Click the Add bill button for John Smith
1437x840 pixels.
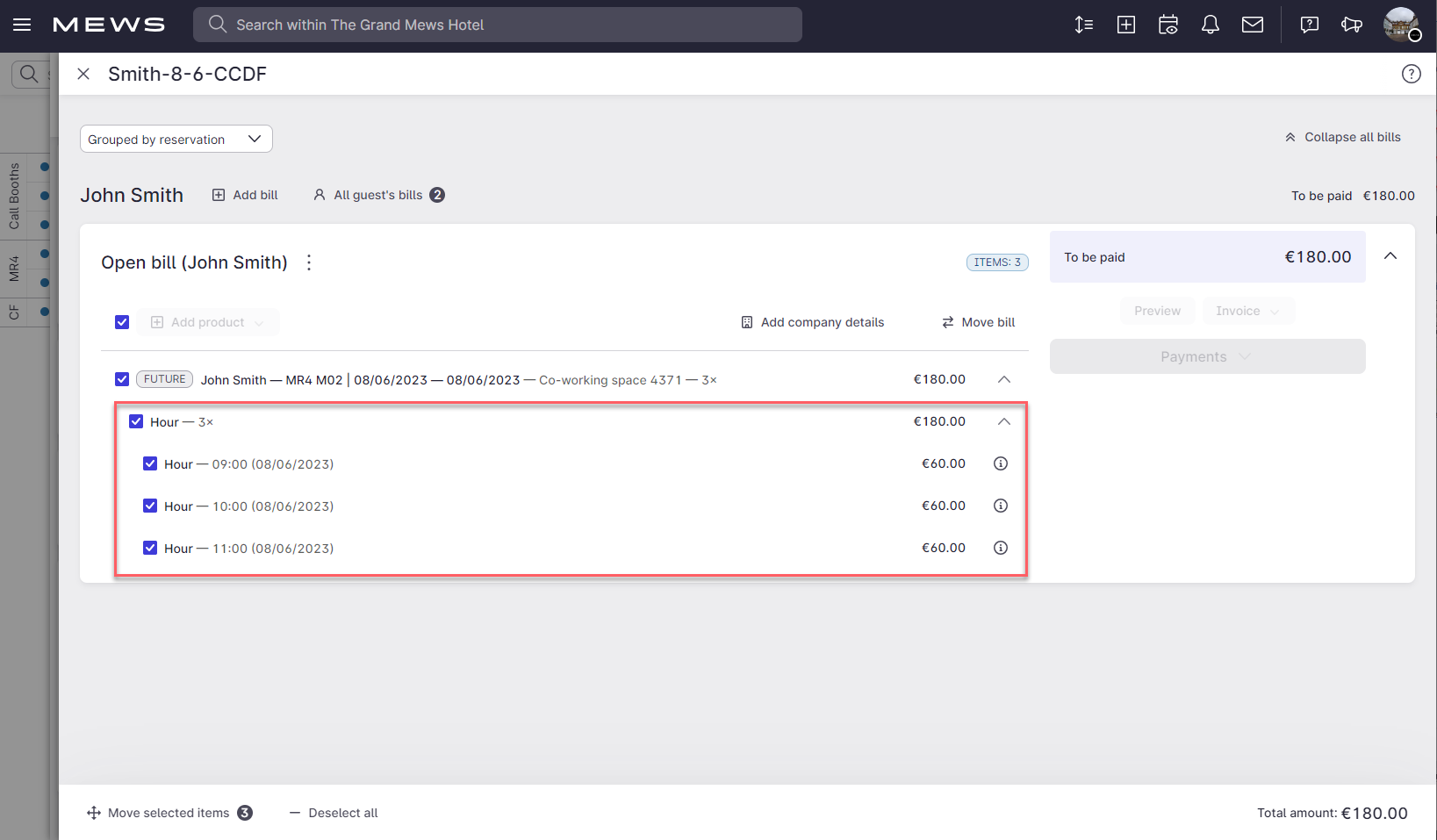coord(245,195)
